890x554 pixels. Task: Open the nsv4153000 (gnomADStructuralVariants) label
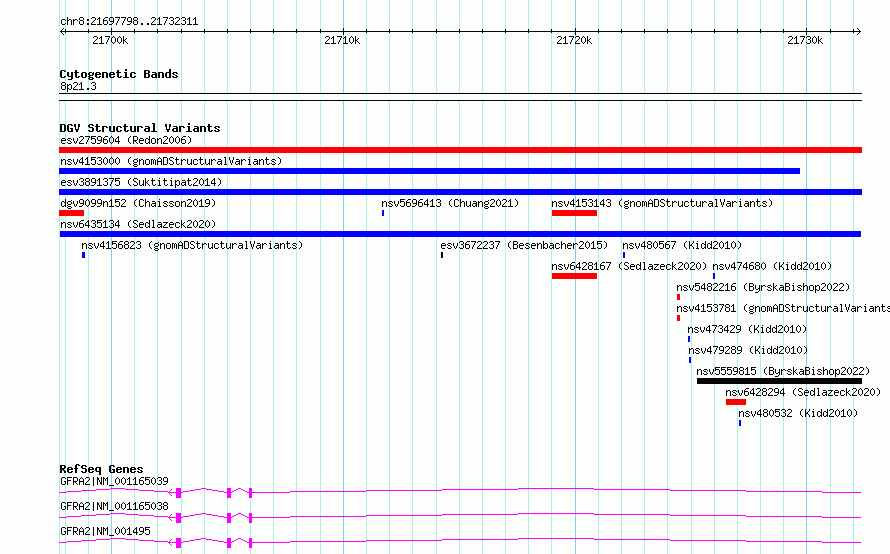(171, 161)
